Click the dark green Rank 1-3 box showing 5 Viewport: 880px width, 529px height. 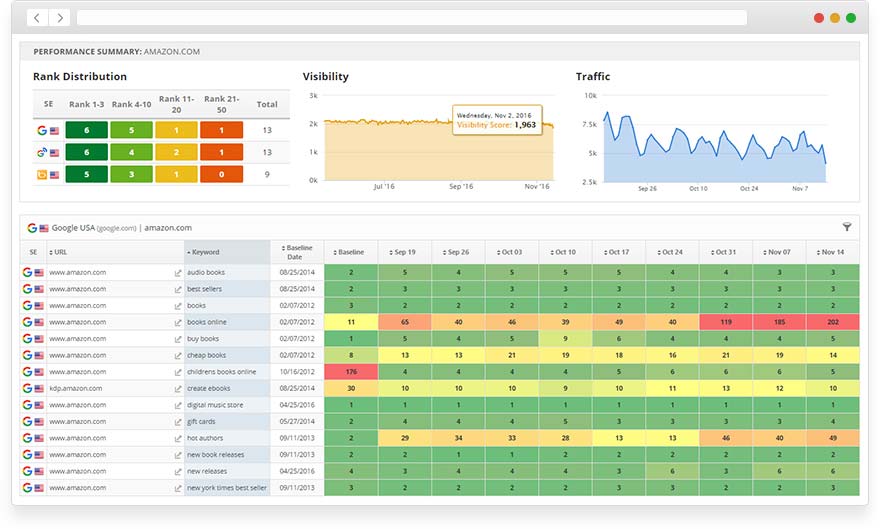(86, 175)
